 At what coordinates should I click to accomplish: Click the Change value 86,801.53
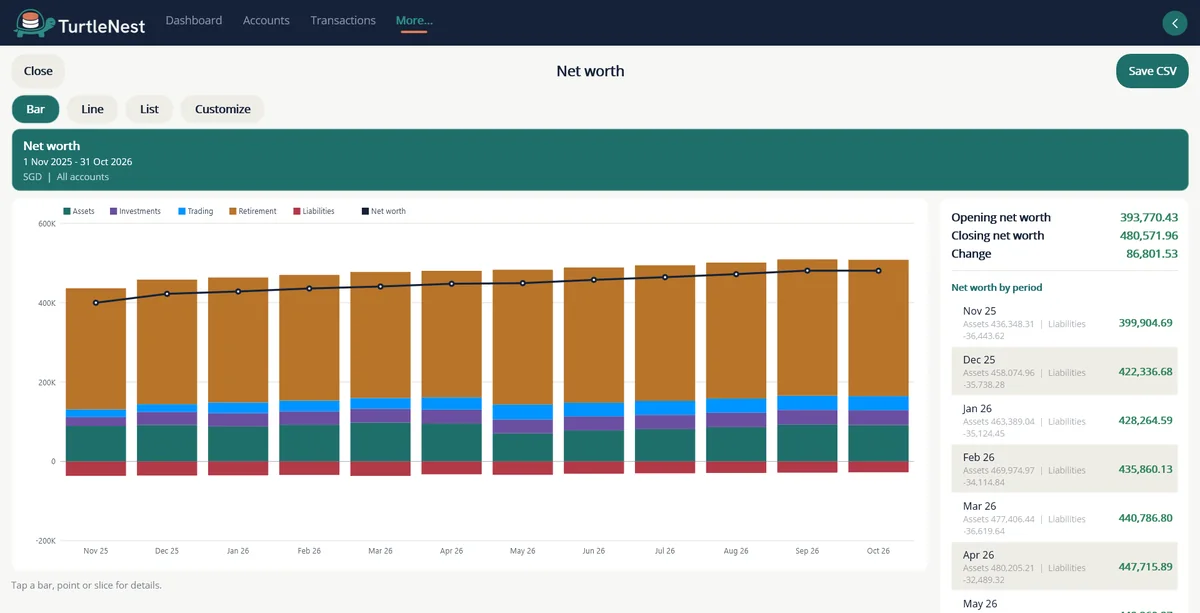pyautogui.click(x=1152, y=254)
